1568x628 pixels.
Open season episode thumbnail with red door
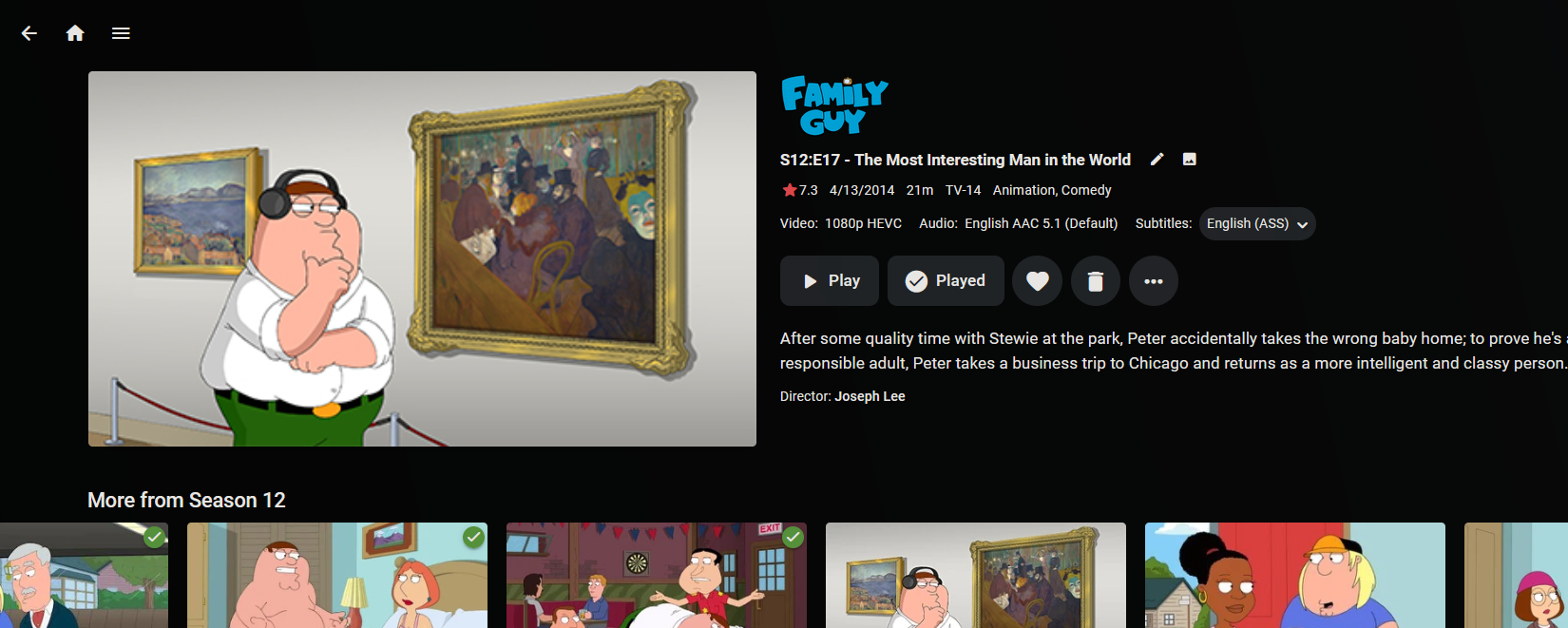click(1295, 576)
